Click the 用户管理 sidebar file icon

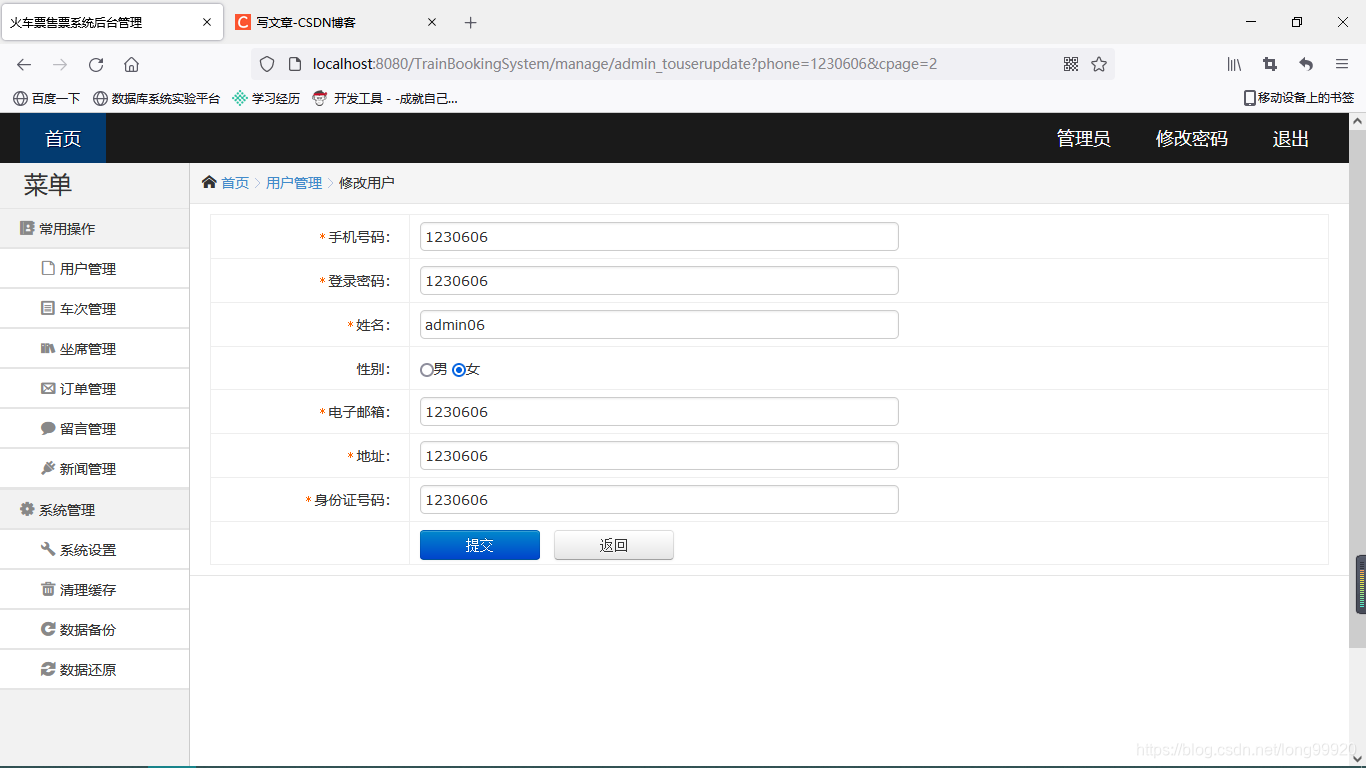click(47, 268)
